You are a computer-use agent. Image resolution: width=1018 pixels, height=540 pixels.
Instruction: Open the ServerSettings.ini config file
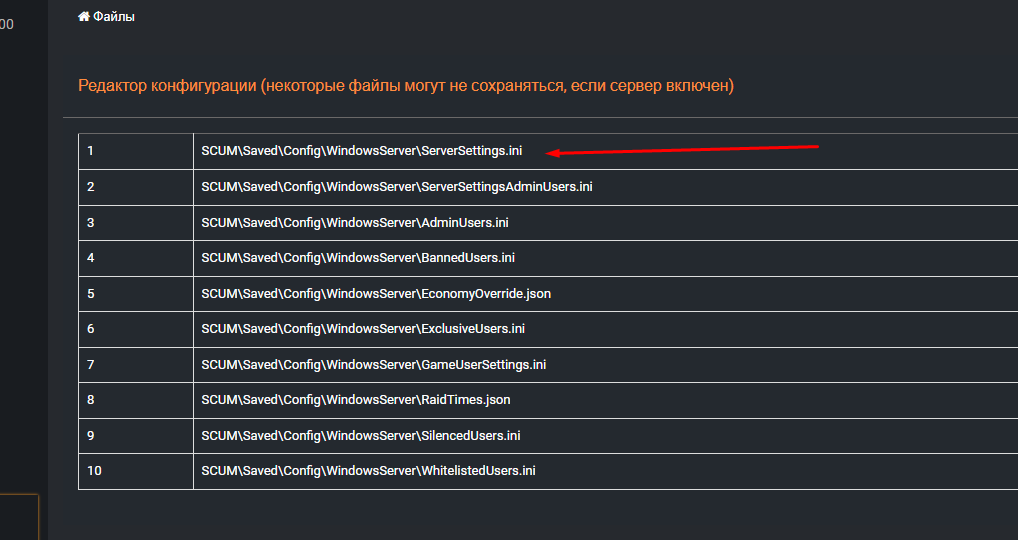pos(361,151)
